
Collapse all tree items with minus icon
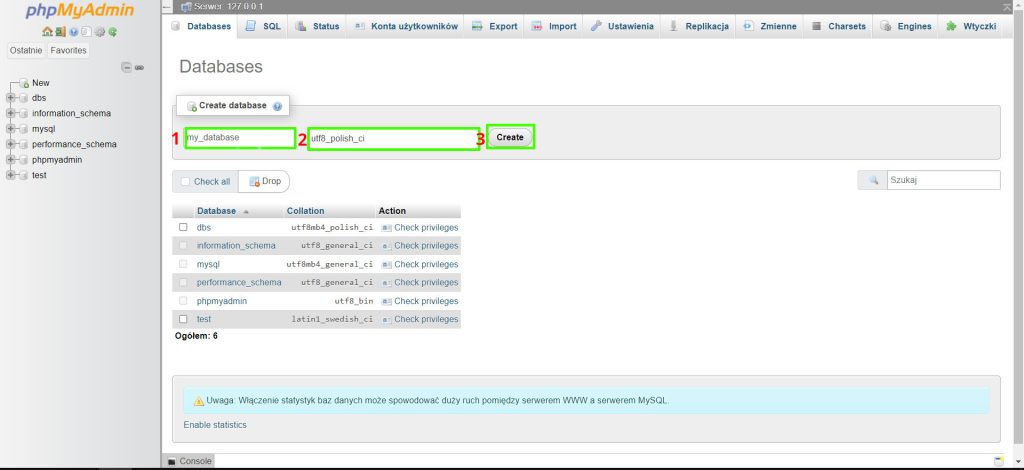[126, 67]
